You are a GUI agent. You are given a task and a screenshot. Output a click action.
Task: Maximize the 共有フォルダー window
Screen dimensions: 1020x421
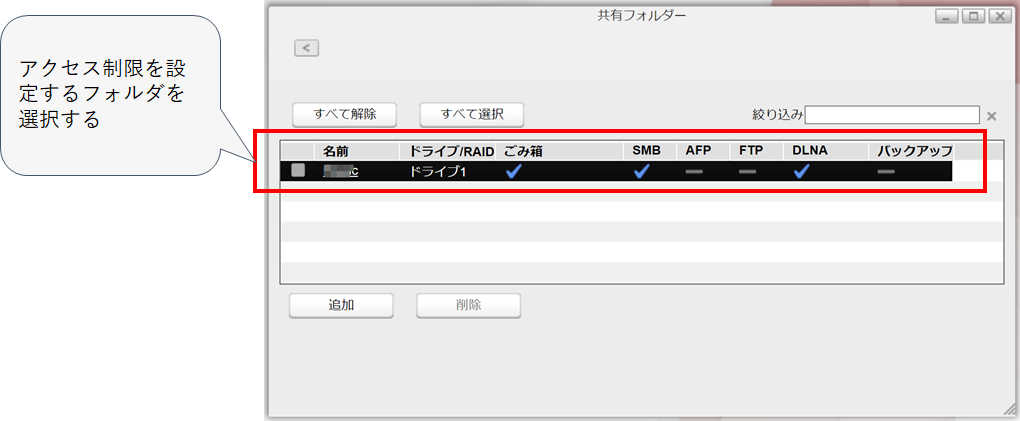pyautogui.click(x=972, y=17)
